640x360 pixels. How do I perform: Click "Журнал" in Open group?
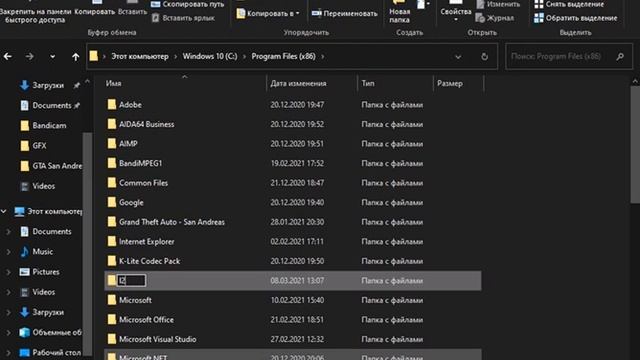pyautogui.click(x=495, y=18)
